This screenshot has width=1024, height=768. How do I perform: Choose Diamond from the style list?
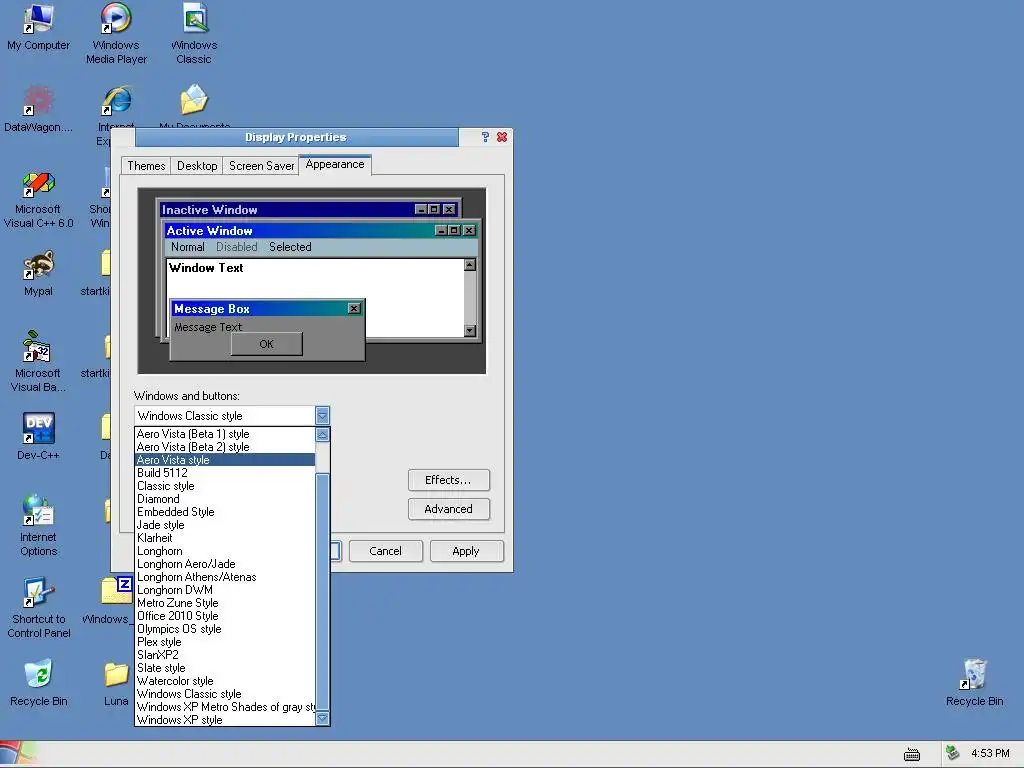click(225, 499)
